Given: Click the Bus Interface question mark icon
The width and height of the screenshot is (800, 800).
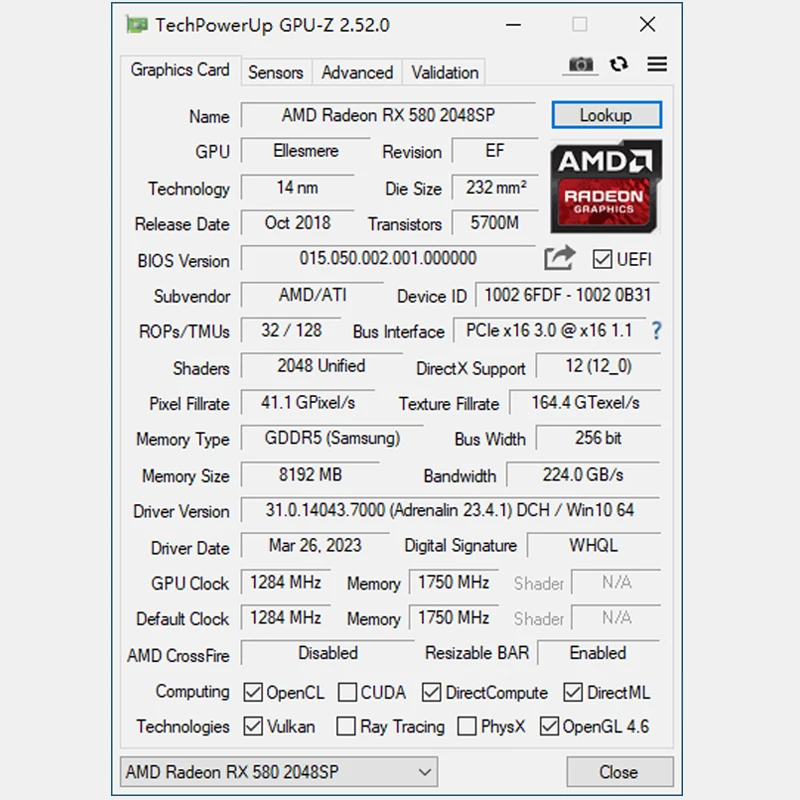Looking at the screenshot, I should [x=657, y=330].
